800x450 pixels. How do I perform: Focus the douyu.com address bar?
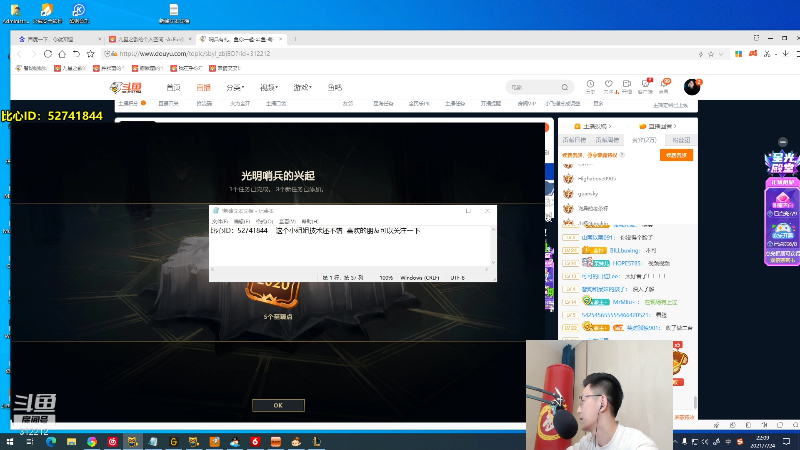coord(398,54)
